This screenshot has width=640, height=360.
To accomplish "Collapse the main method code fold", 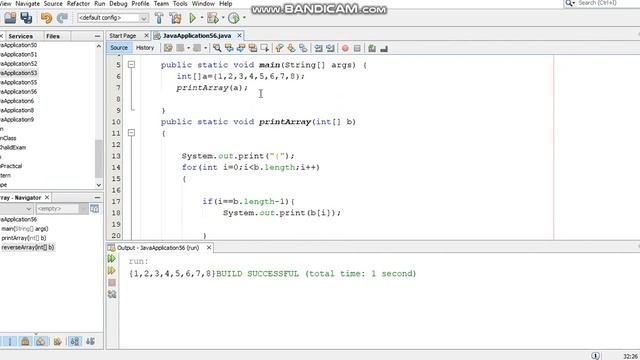I will click(131, 64).
